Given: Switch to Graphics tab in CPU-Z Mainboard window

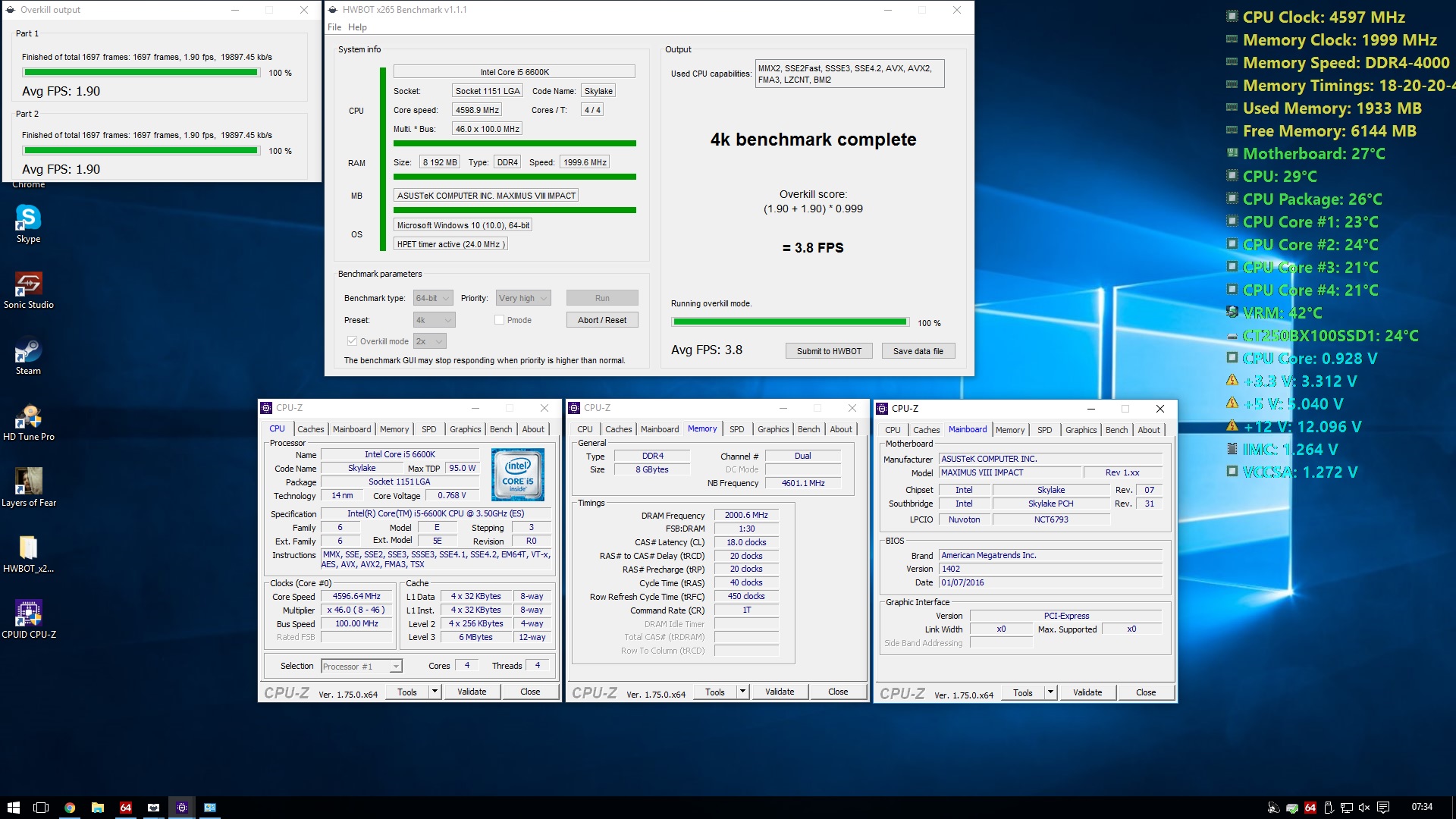Looking at the screenshot, I should [x=1081, y=430].
